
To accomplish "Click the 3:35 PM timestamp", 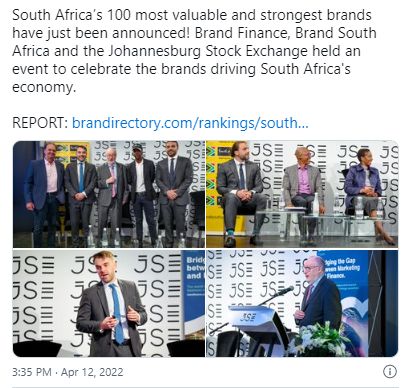I will [32, 372].
